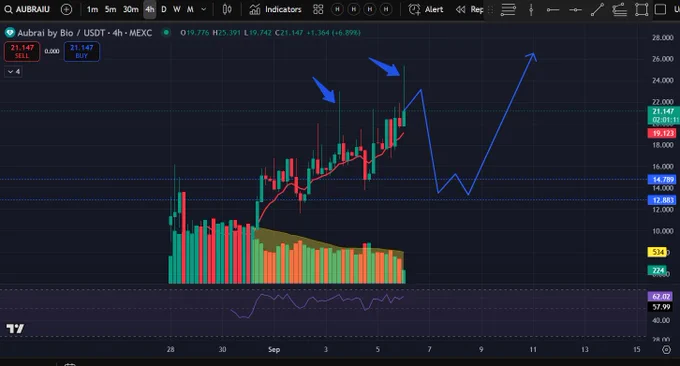680x366 pixels.
Task: Grab the favorites toolbar drag handle
Action: 490,10
